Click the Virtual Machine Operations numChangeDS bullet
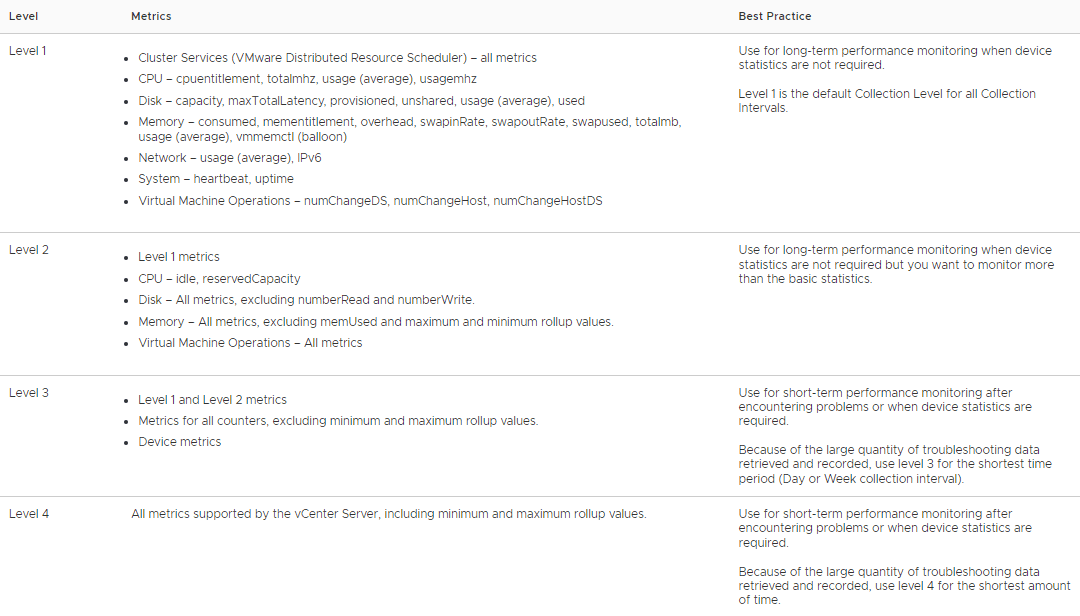The height and width of the screenshot is (616, 1080). (x=370, y=201)
